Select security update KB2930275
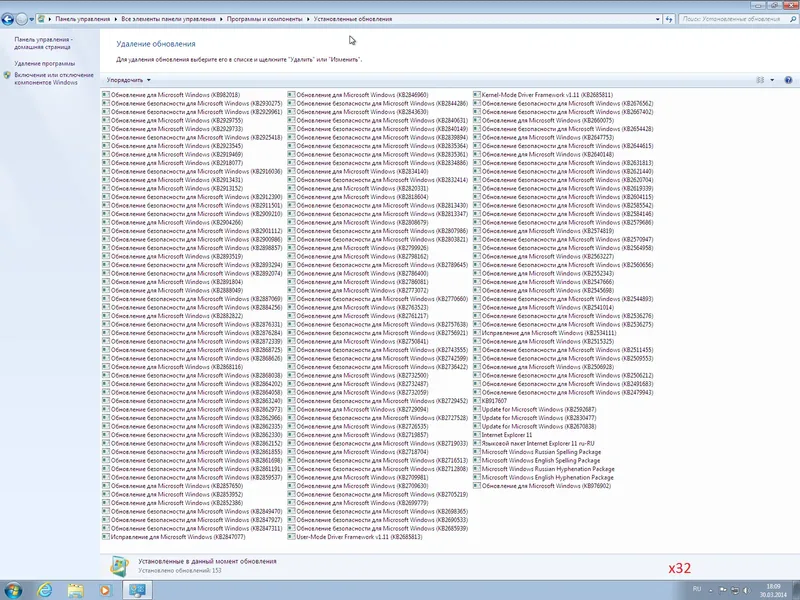Viewport: 800px width, 600px height. [196, 103]
